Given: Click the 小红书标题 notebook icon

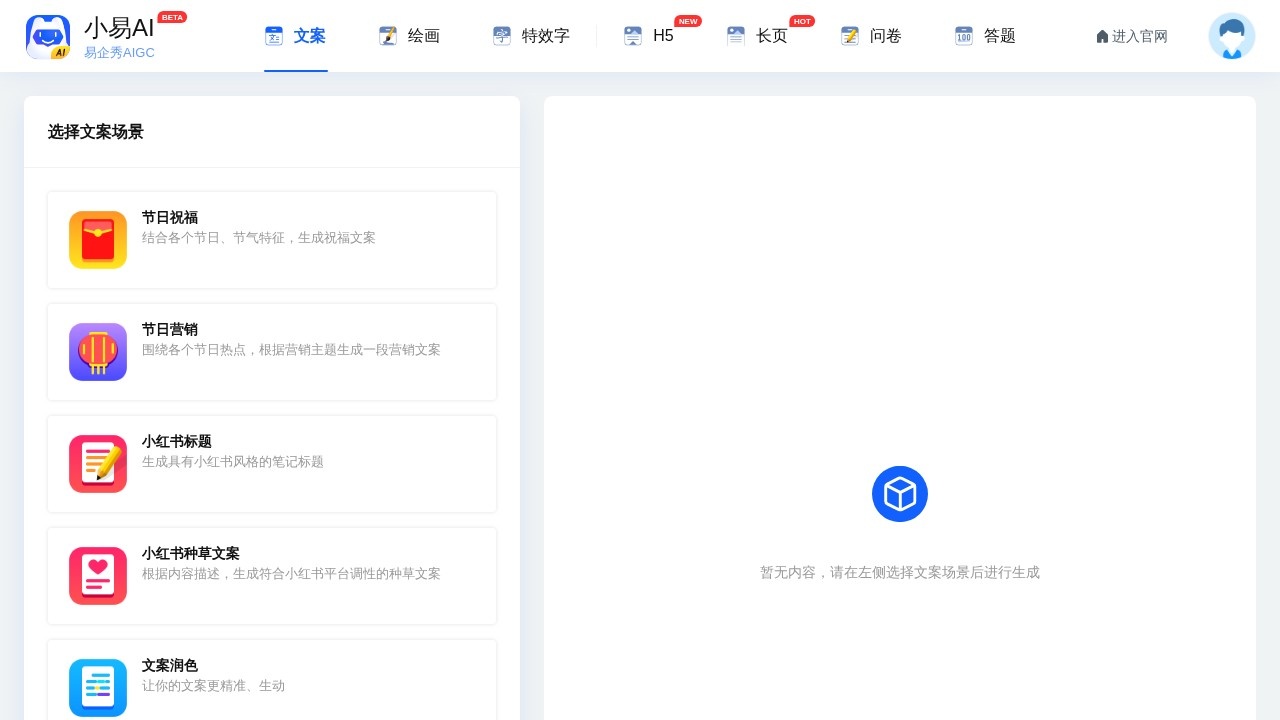Looking at the screenshot, I should click(97, 464).
